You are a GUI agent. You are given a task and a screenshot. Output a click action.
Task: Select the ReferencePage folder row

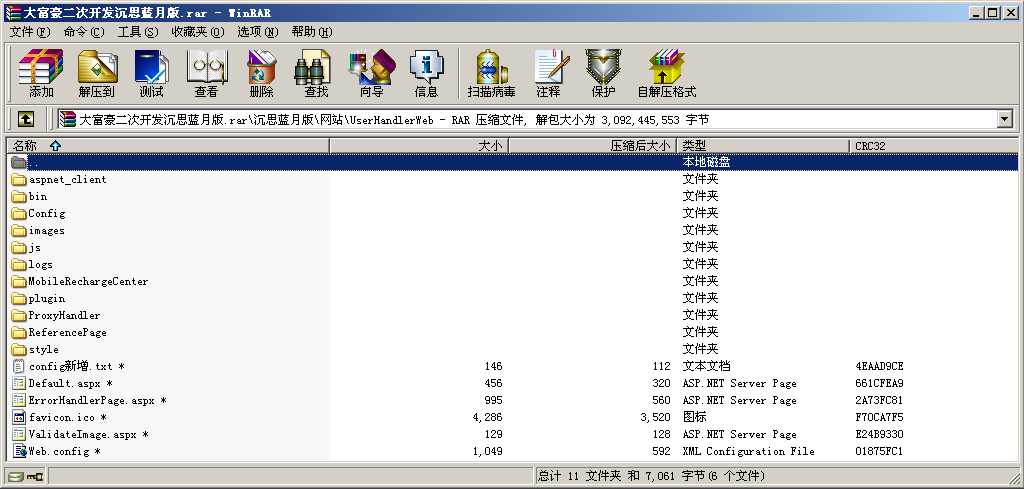click(x=512, y=332)
